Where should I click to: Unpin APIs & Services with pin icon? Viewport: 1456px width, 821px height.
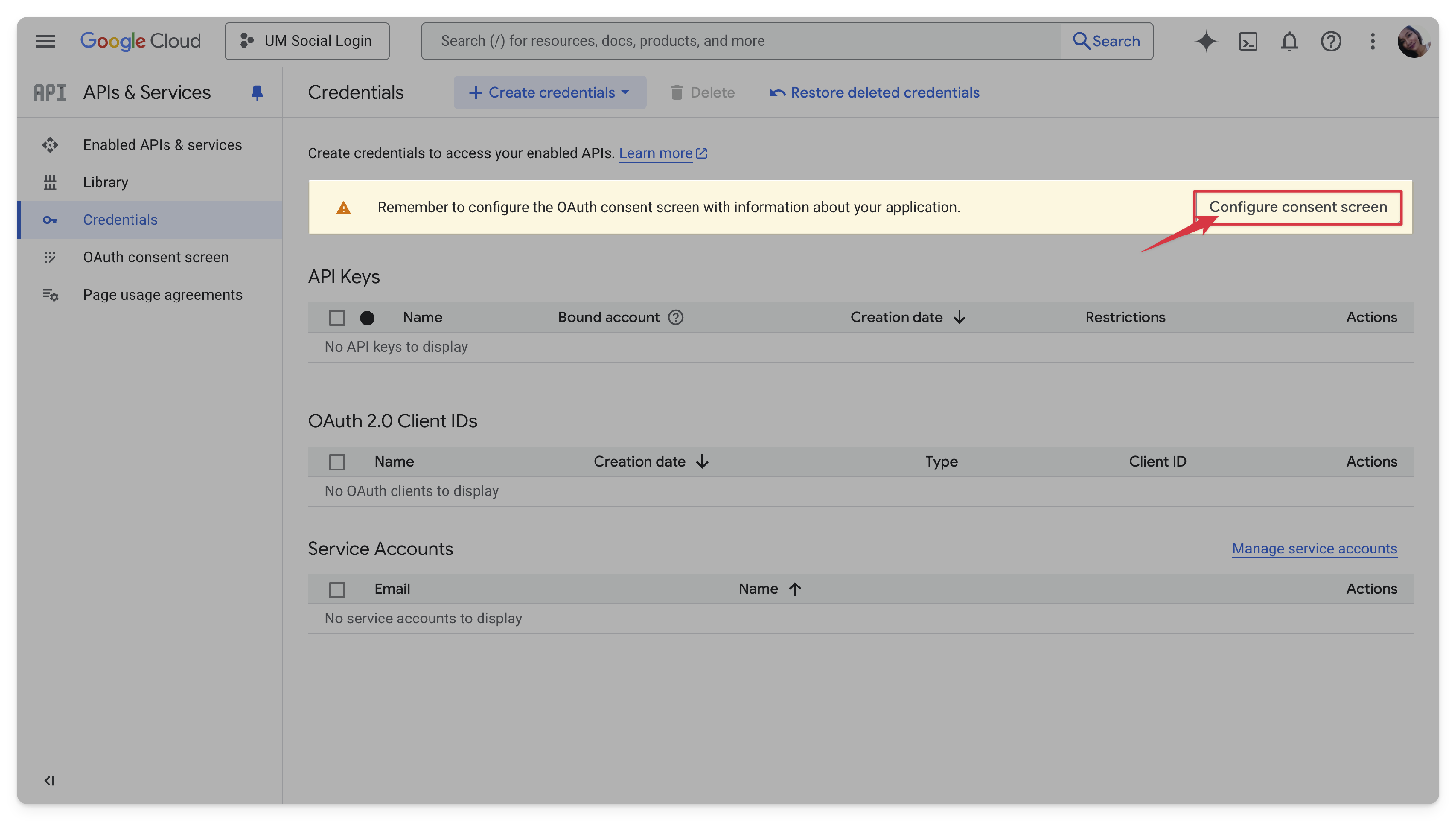coord(257,92)
